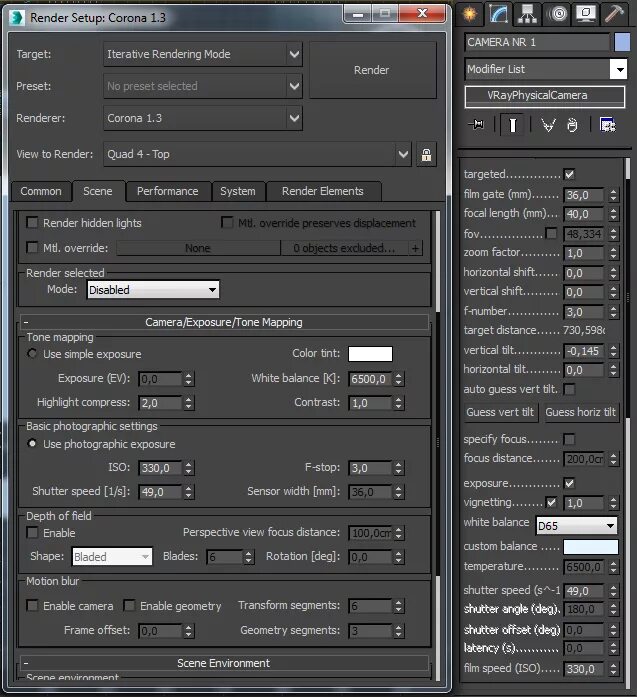Enable the Mtl. override checkbox
The image size is (637, 697).
(x=32, y=247)
